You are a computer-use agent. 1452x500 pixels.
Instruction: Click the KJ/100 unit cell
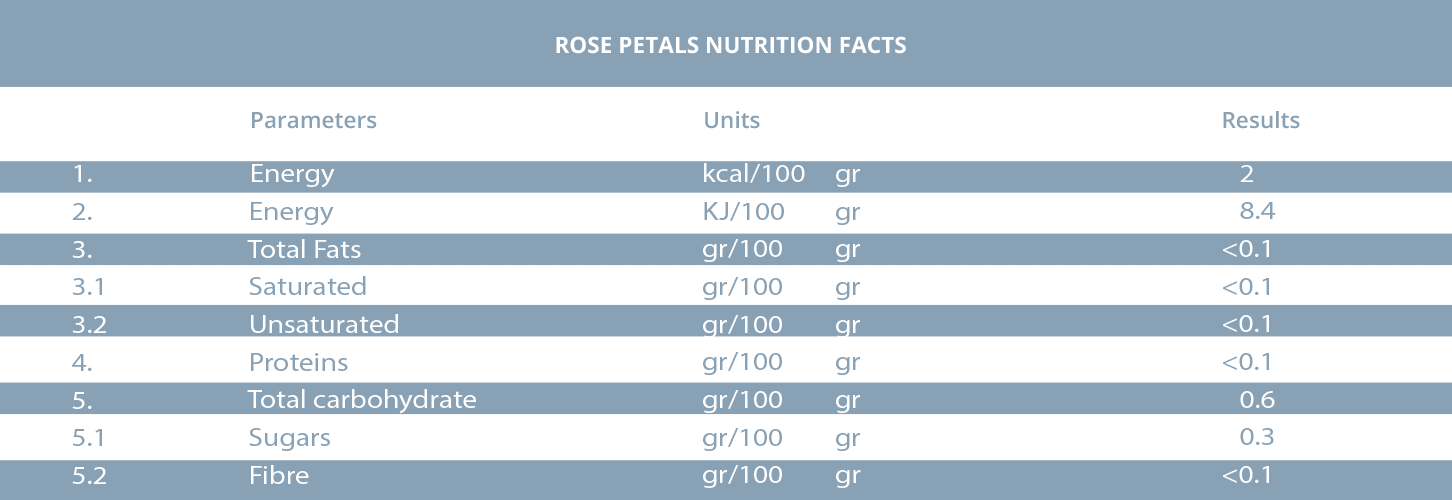(743, 212)
